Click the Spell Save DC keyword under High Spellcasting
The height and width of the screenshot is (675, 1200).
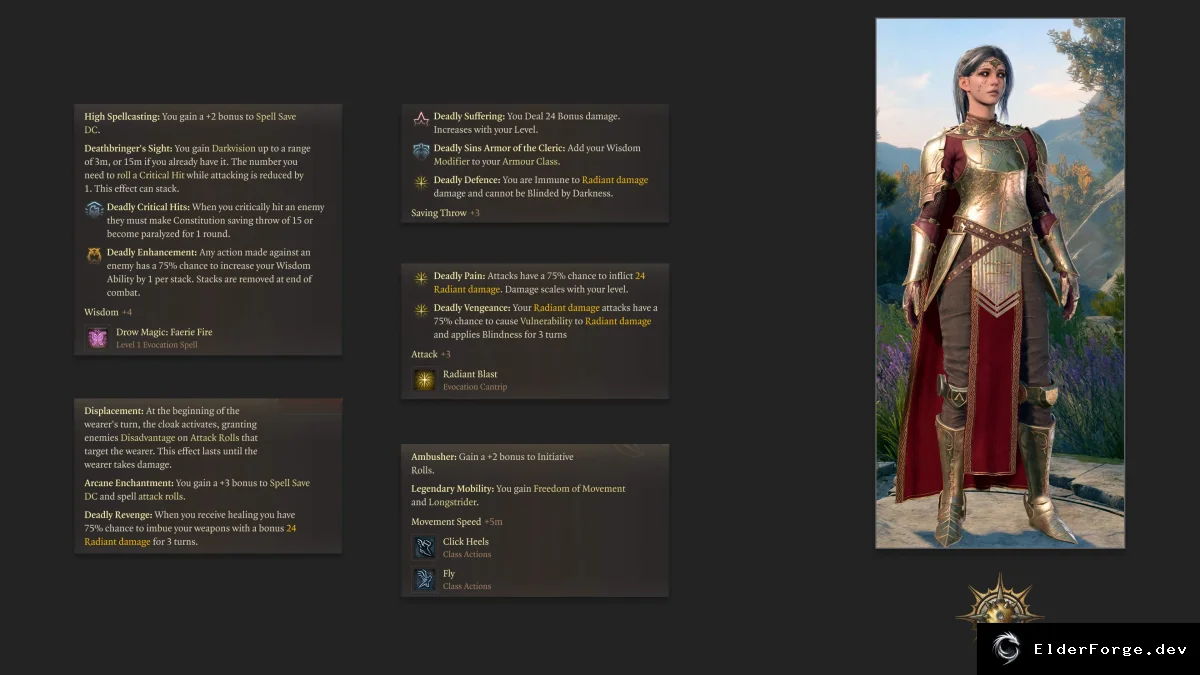pyautogui.click(x=190, y=123)
